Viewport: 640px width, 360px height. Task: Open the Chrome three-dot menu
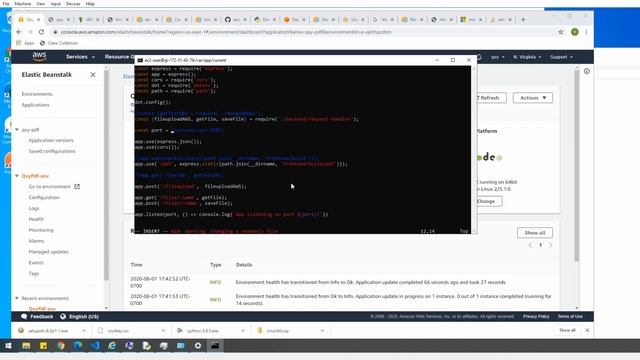(587, 32)
